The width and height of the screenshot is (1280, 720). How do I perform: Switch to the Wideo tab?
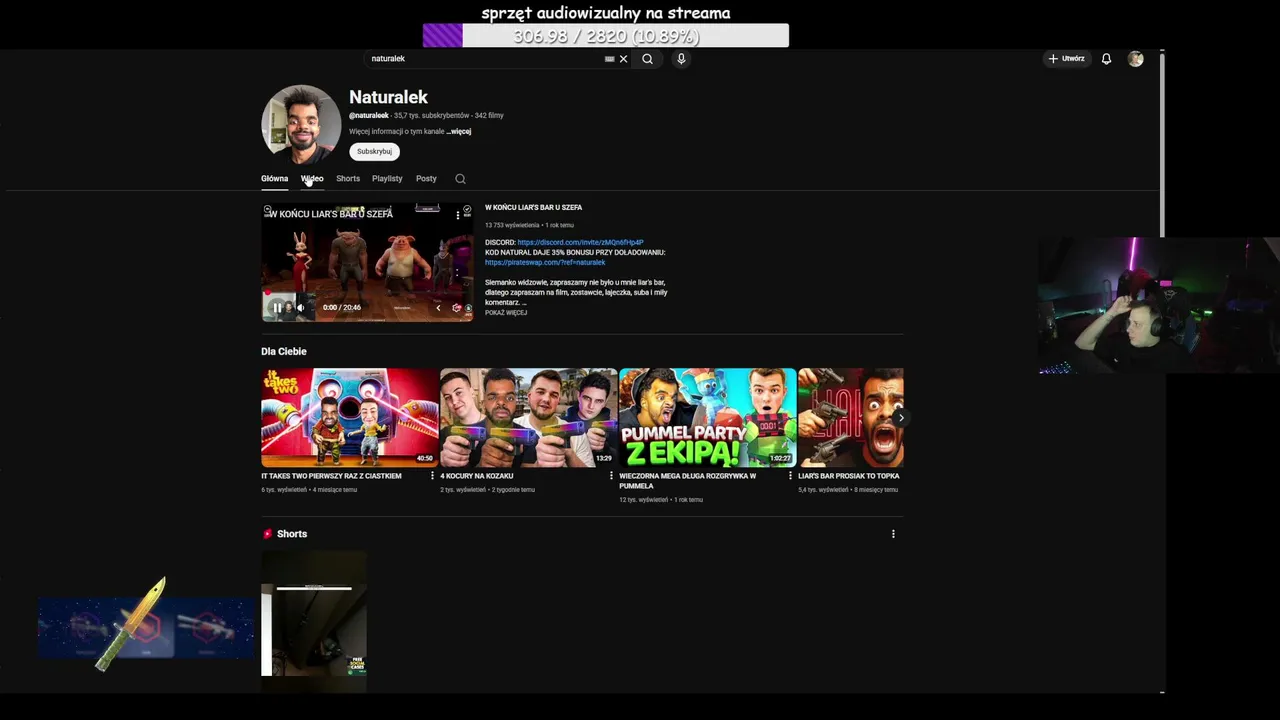(312, 179)
